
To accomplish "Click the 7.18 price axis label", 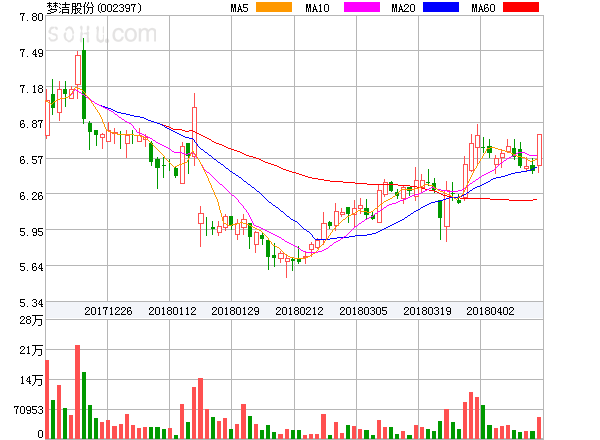I will 31,89.
